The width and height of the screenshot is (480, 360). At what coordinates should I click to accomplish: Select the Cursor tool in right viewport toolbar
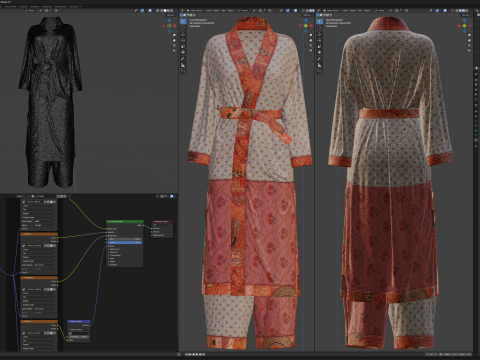tap(320, 28)
